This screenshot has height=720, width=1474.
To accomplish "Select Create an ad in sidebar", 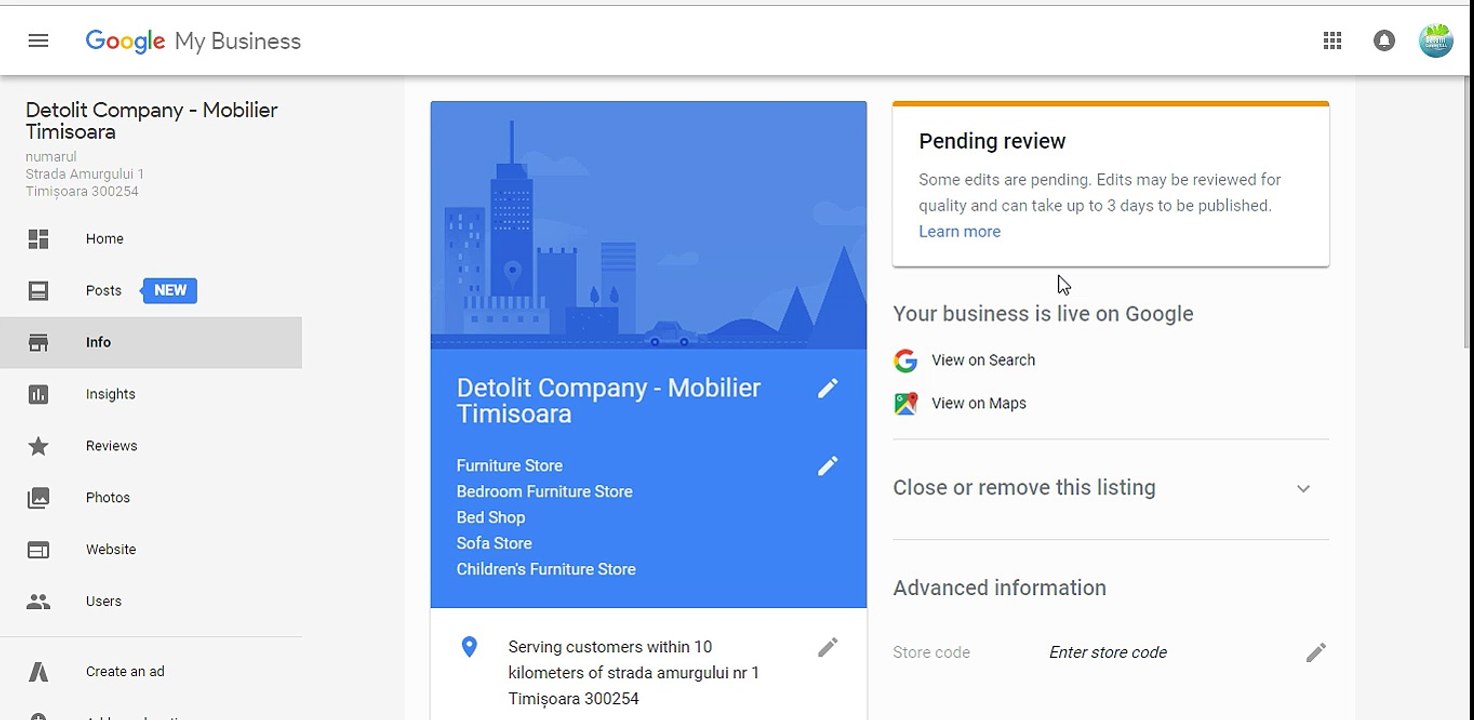I will click(x=125, y=672).
